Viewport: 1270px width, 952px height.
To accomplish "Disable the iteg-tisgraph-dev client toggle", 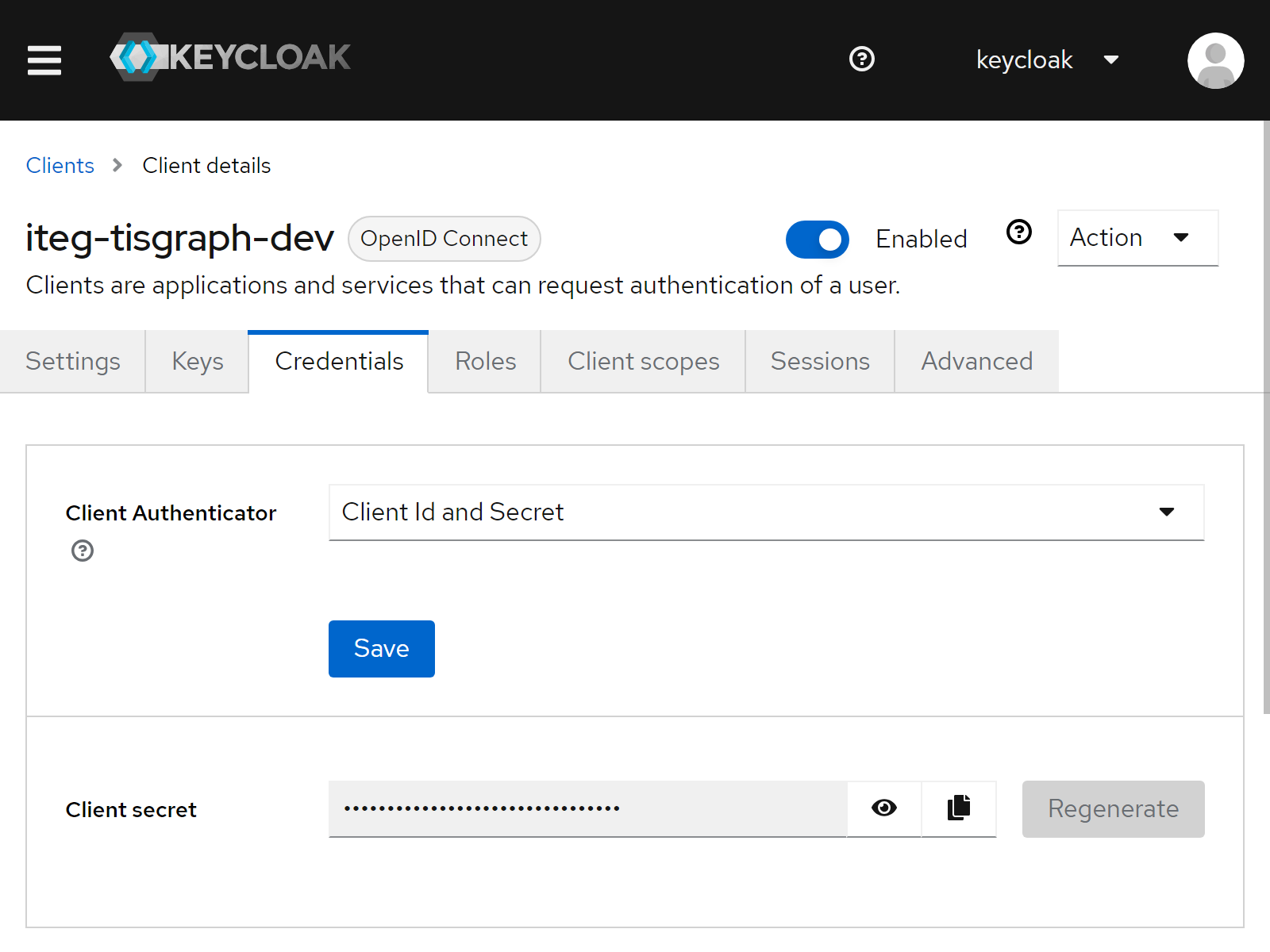I will point(818,239).
